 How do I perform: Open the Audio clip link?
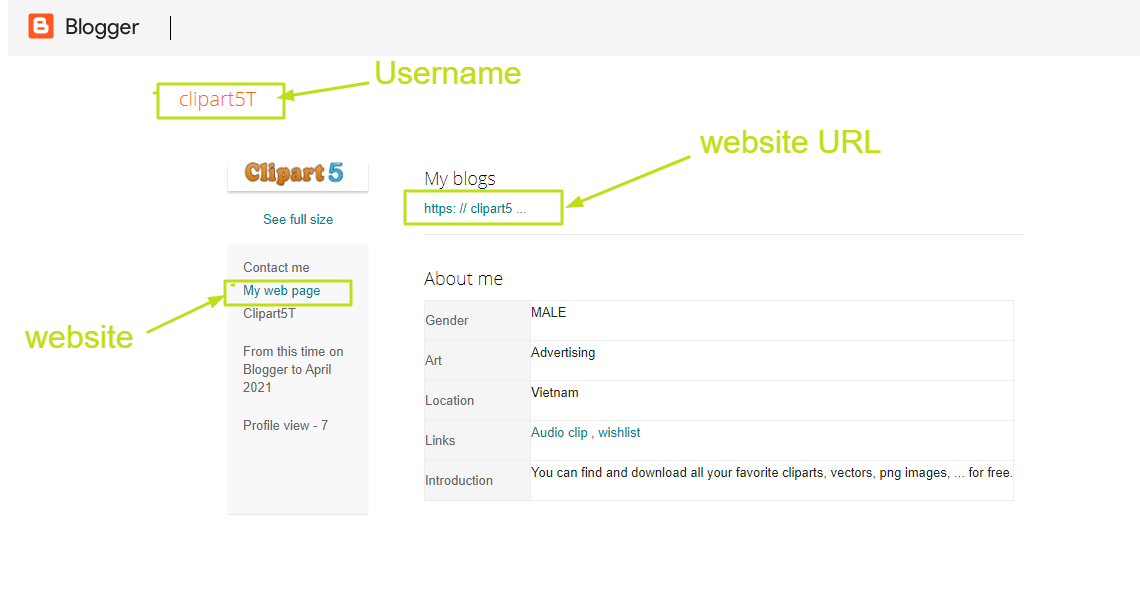click(559, 433)
